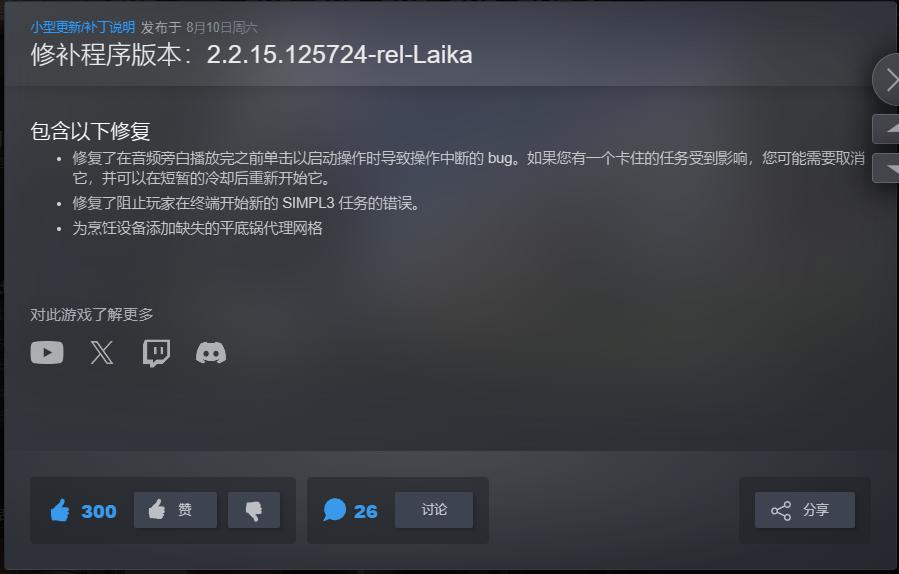The height and width of the screenshot is (574, 899).
Task: Click the share icon in 分享 button
Action: coord(781,510)
